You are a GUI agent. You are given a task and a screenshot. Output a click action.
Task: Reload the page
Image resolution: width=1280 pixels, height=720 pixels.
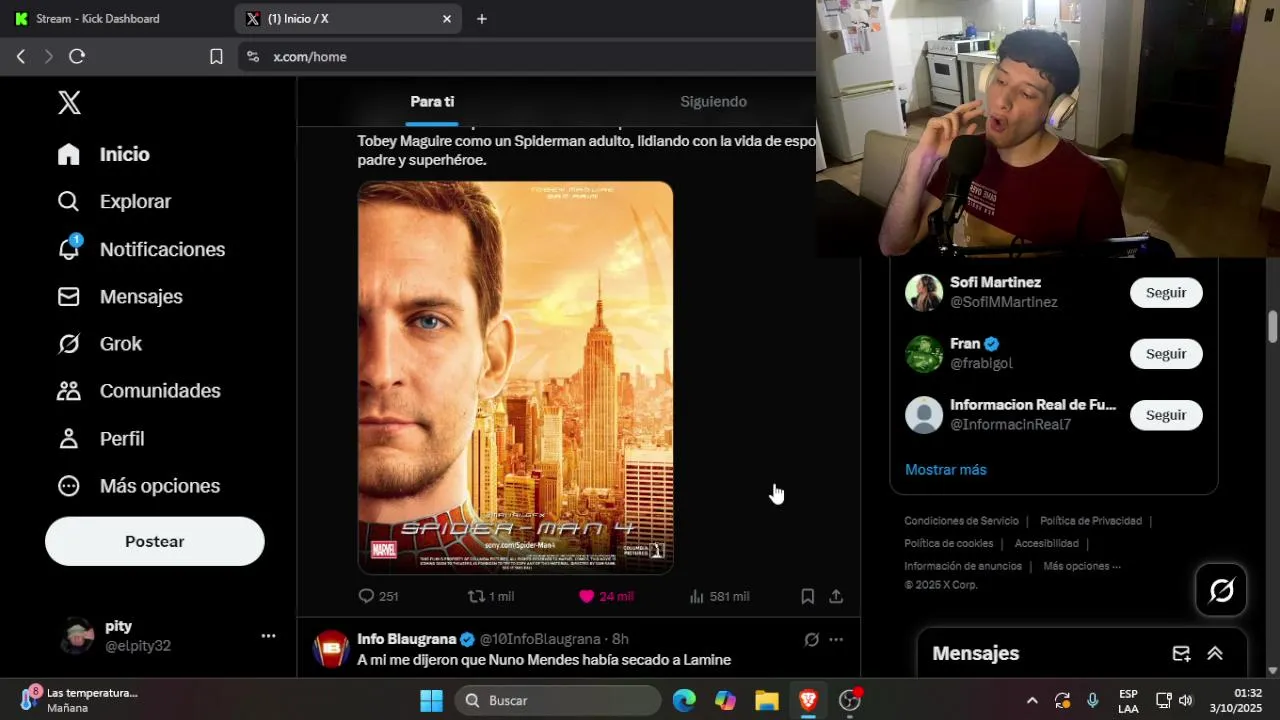(x=77, y=57)
